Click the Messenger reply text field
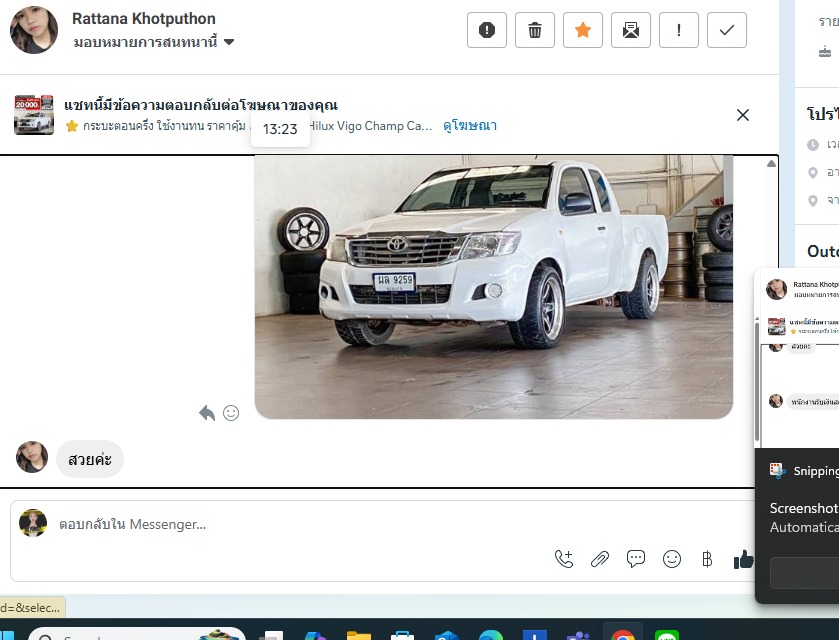 pos(300,524)
